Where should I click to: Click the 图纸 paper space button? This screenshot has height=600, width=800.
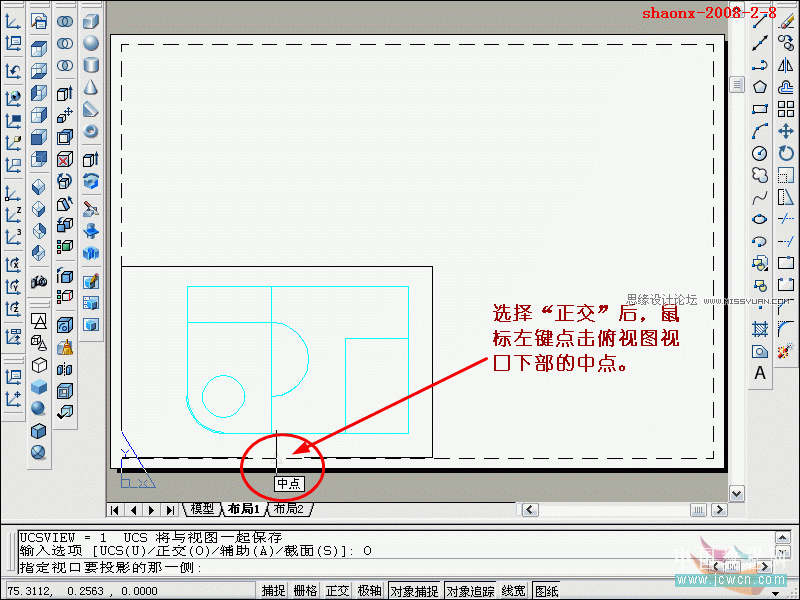click(x=547, y=591)
